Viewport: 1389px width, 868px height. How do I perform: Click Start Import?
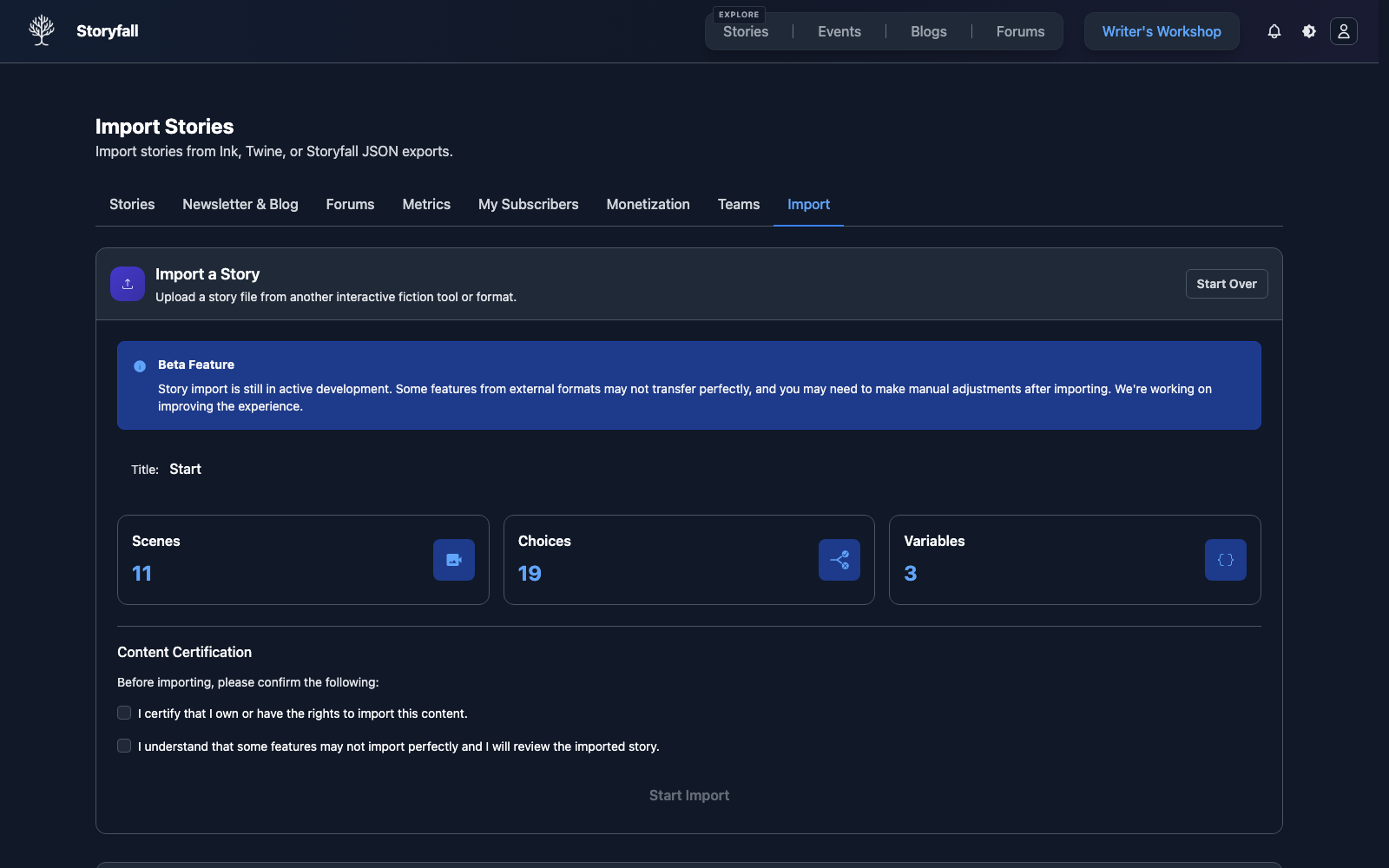(688, 794)
